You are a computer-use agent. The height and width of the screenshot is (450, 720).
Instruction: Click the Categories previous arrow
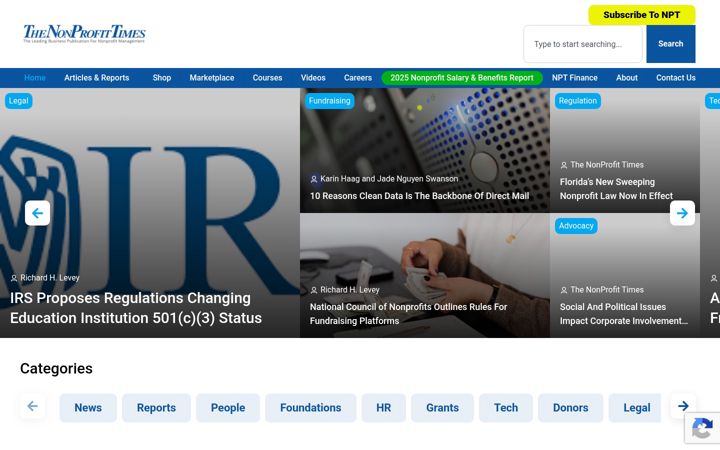[x=33, y=406]
